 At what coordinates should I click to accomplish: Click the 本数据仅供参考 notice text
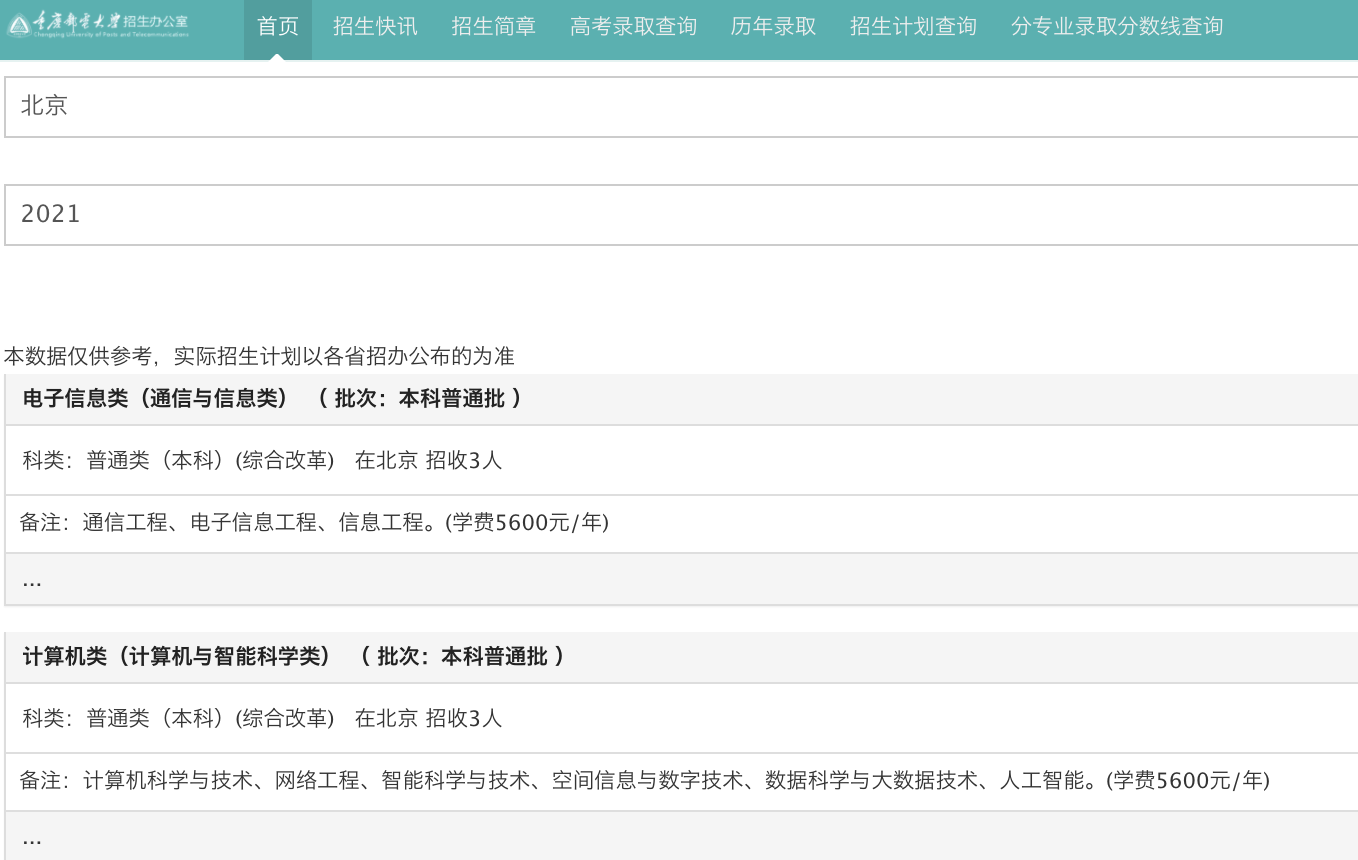(259, 356)
